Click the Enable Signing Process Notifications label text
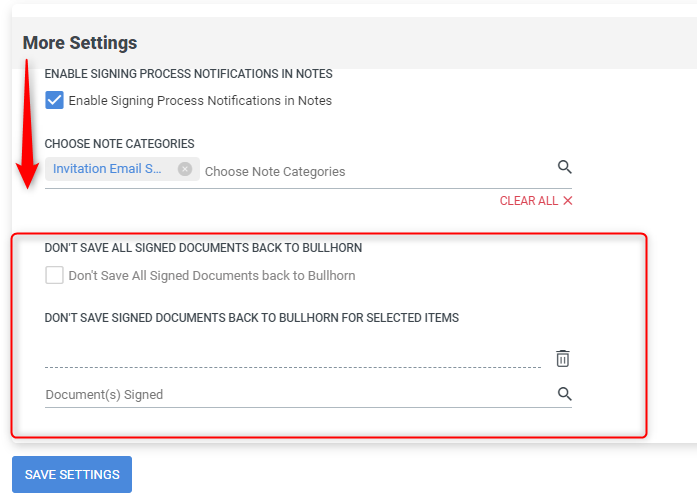 coord(200,101)
